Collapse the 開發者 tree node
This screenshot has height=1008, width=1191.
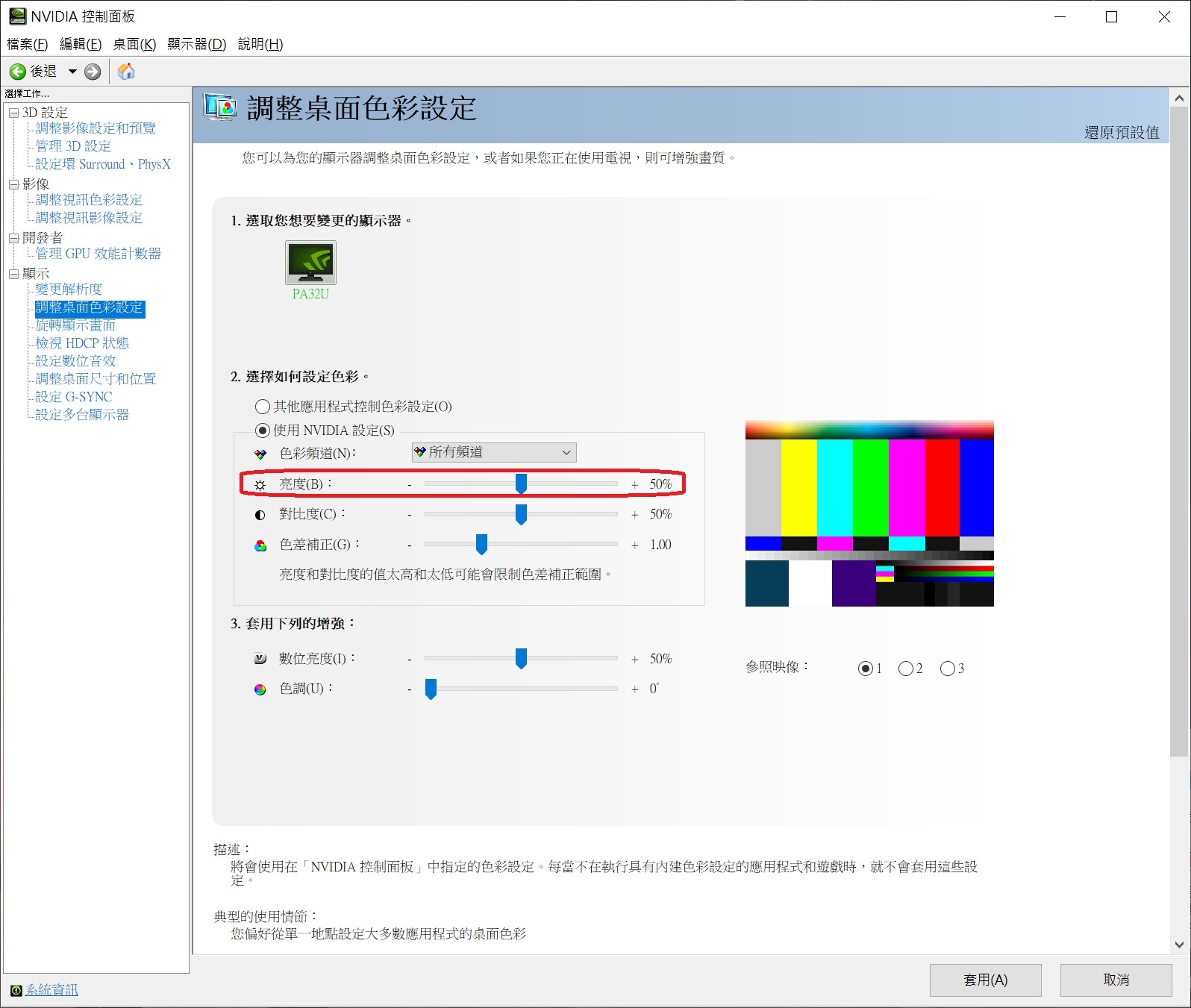click(13, 238)
